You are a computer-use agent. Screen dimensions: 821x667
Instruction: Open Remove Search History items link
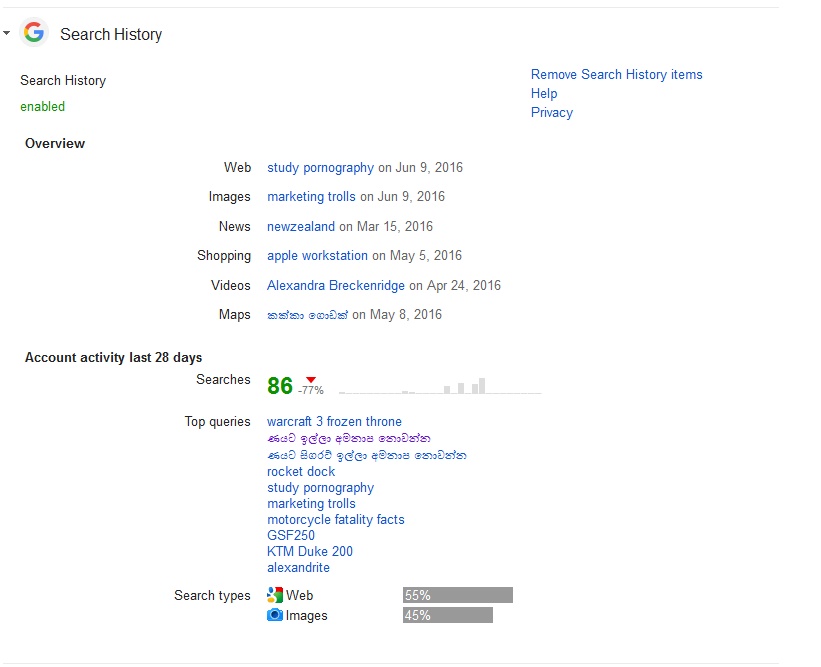[x=616, y=74]
